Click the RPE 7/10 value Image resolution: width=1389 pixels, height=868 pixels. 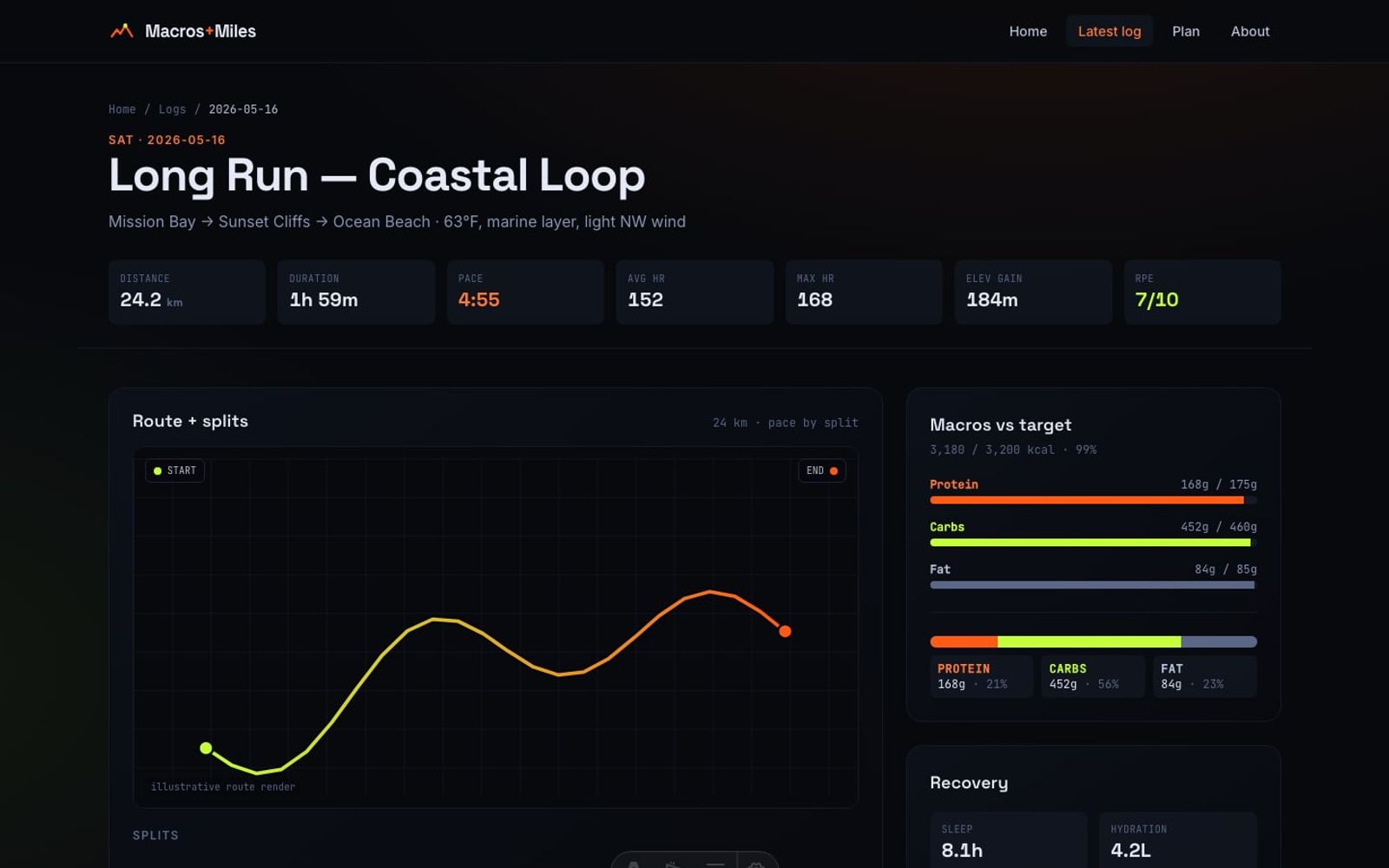coord(1156,299)
